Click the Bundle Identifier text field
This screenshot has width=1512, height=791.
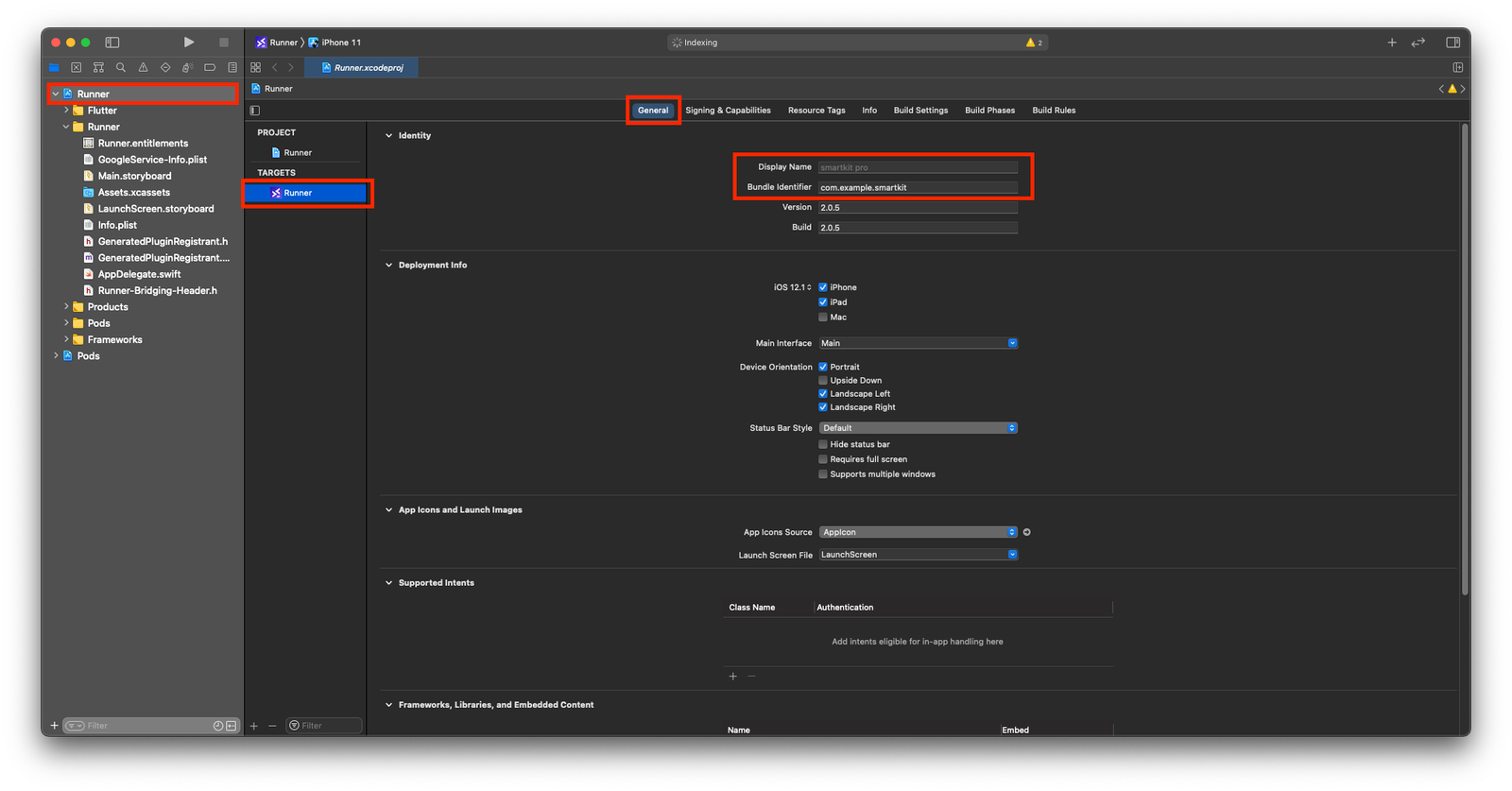pos(917,187)
